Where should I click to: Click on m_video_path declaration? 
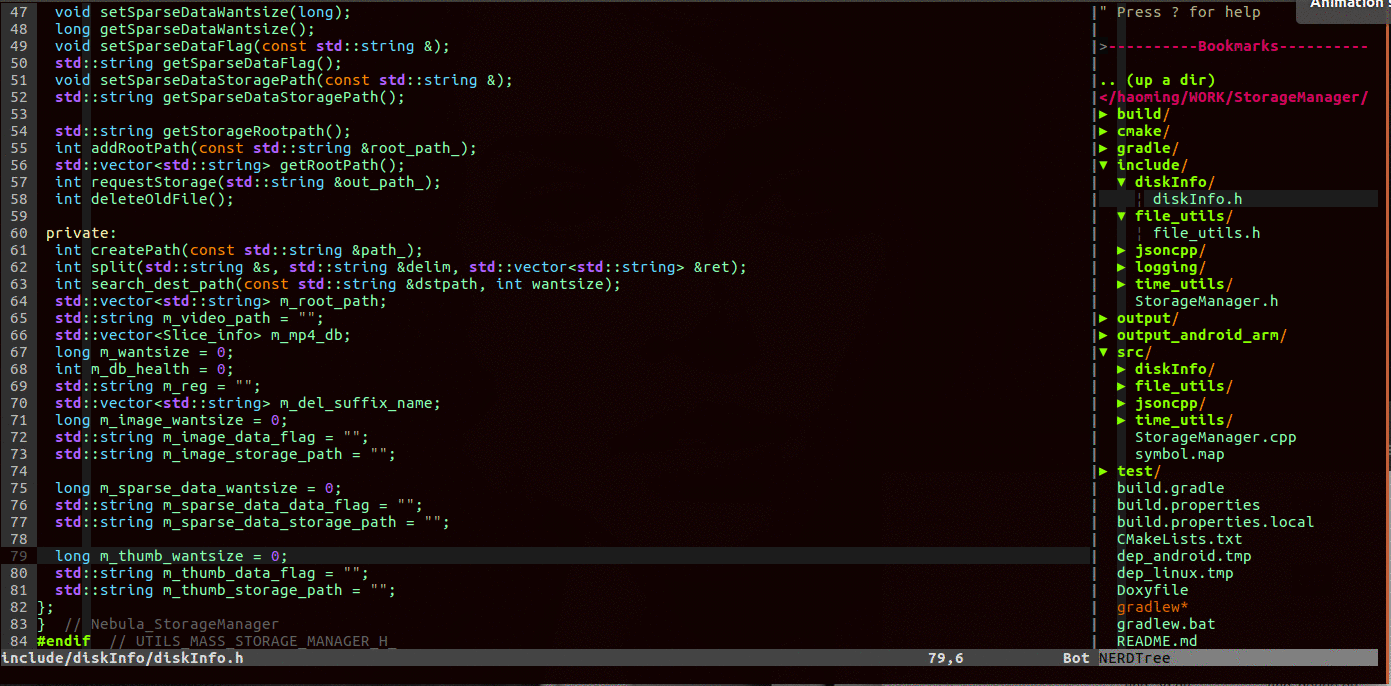point(189,318)
